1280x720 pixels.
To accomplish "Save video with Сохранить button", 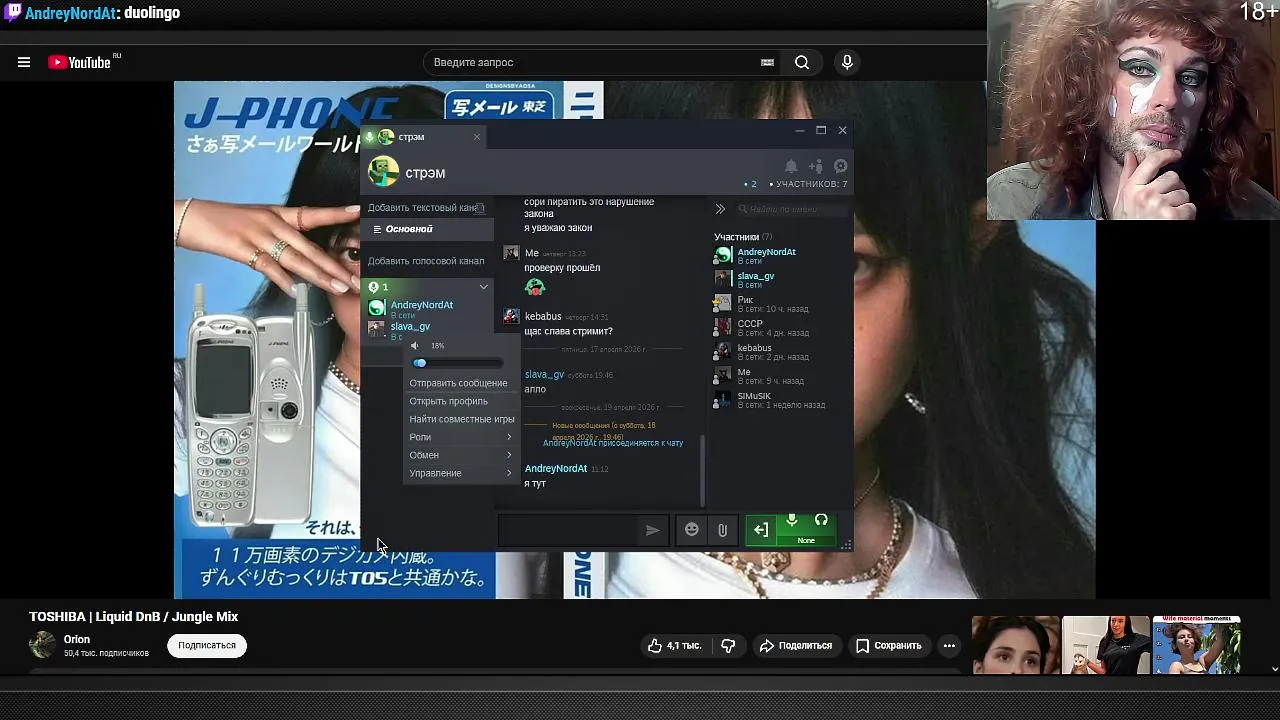I will tap(889, 646).
